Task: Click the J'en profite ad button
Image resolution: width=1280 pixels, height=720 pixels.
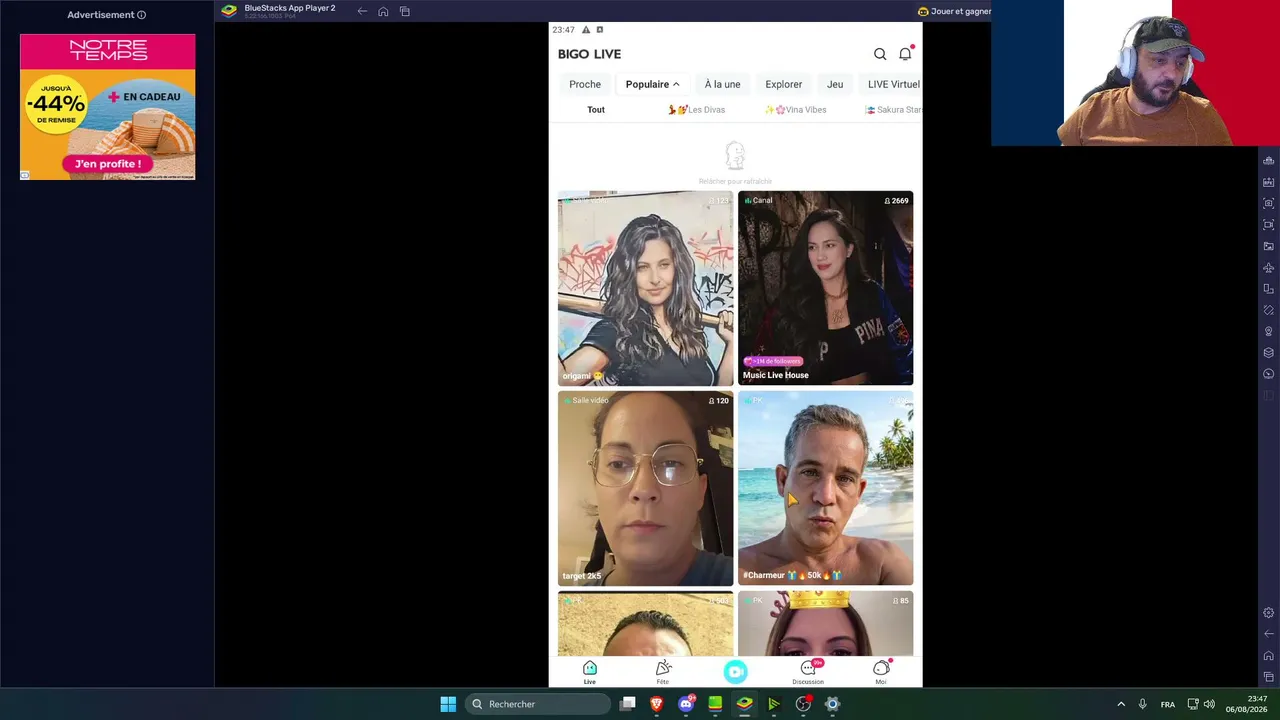Action: tap(108, 164)
